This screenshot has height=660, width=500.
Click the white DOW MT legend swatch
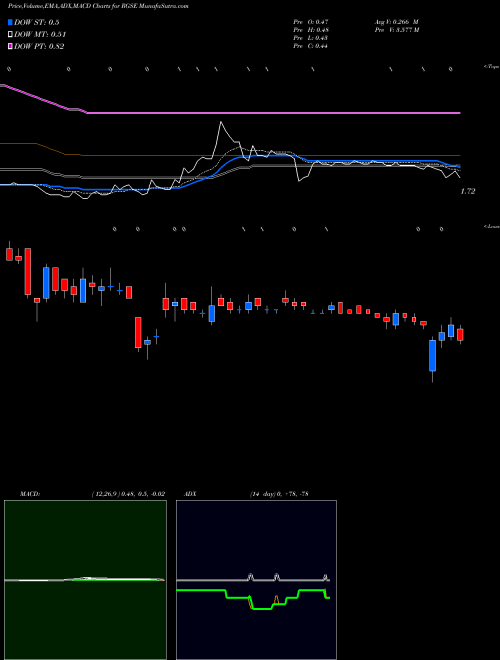[x=10, y=34]
